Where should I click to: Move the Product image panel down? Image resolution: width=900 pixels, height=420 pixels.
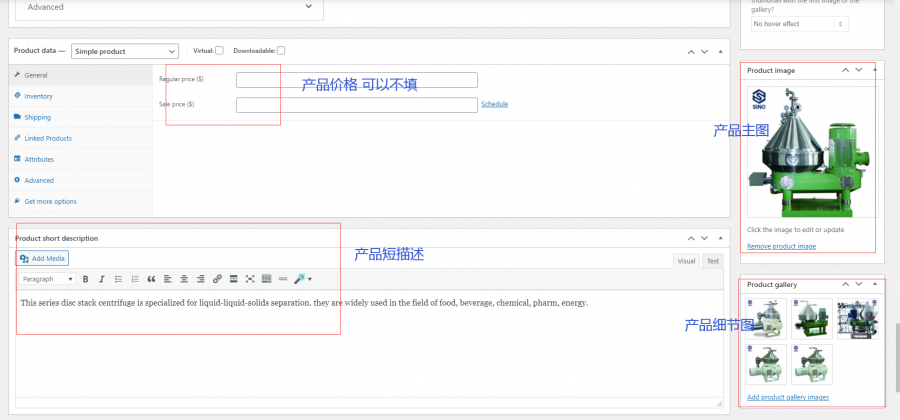[x=859, y=70]
